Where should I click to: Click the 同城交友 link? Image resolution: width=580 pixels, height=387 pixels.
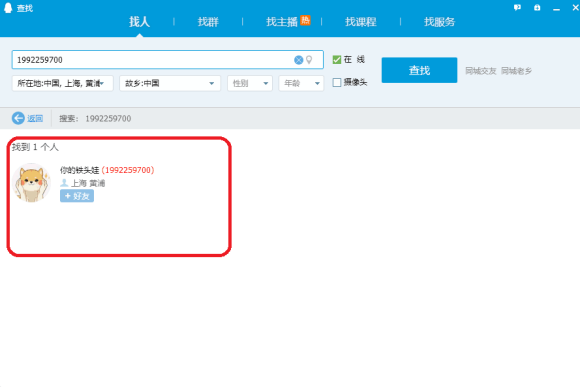pos(480,71)
